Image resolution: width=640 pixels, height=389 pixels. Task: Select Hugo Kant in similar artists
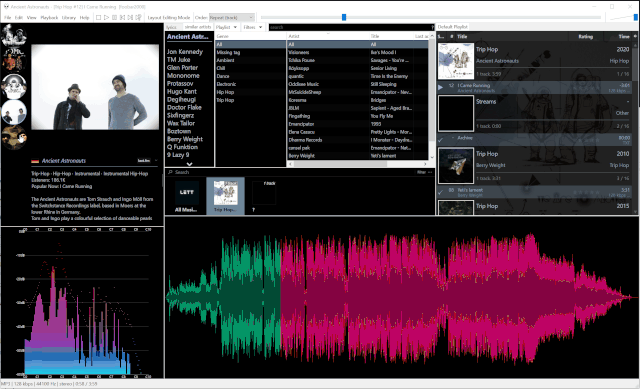pyautogui.click(x=182, y=91)
